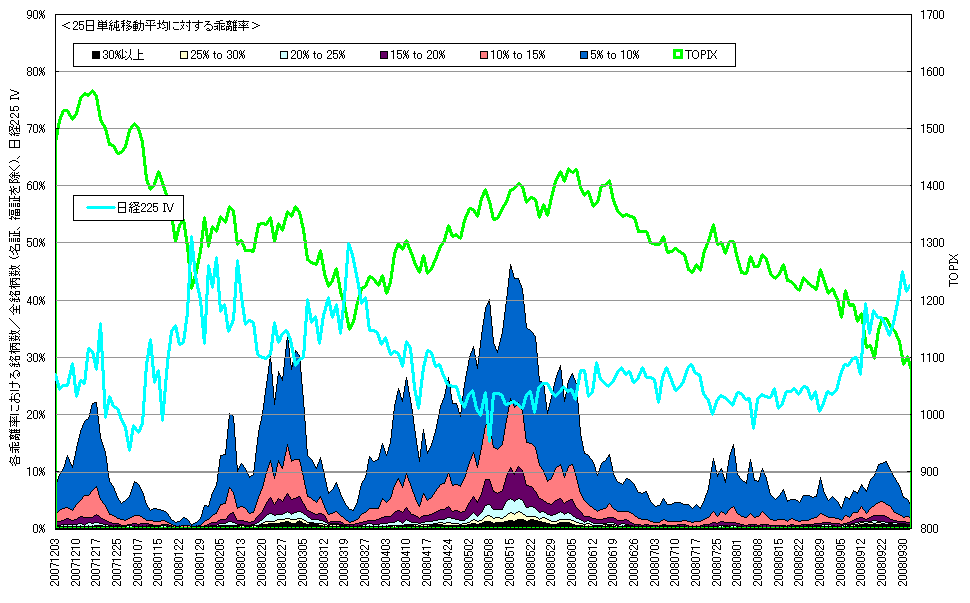This screenshot has width=970, height=603.
Task: Click the 20071203 date label
Action: click(x=56, y=562)
